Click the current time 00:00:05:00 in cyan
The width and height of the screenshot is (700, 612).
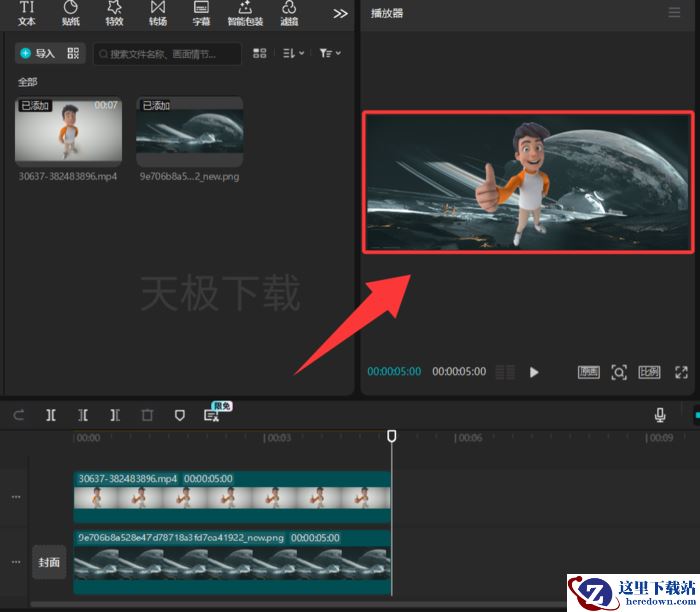click(394, 371)
